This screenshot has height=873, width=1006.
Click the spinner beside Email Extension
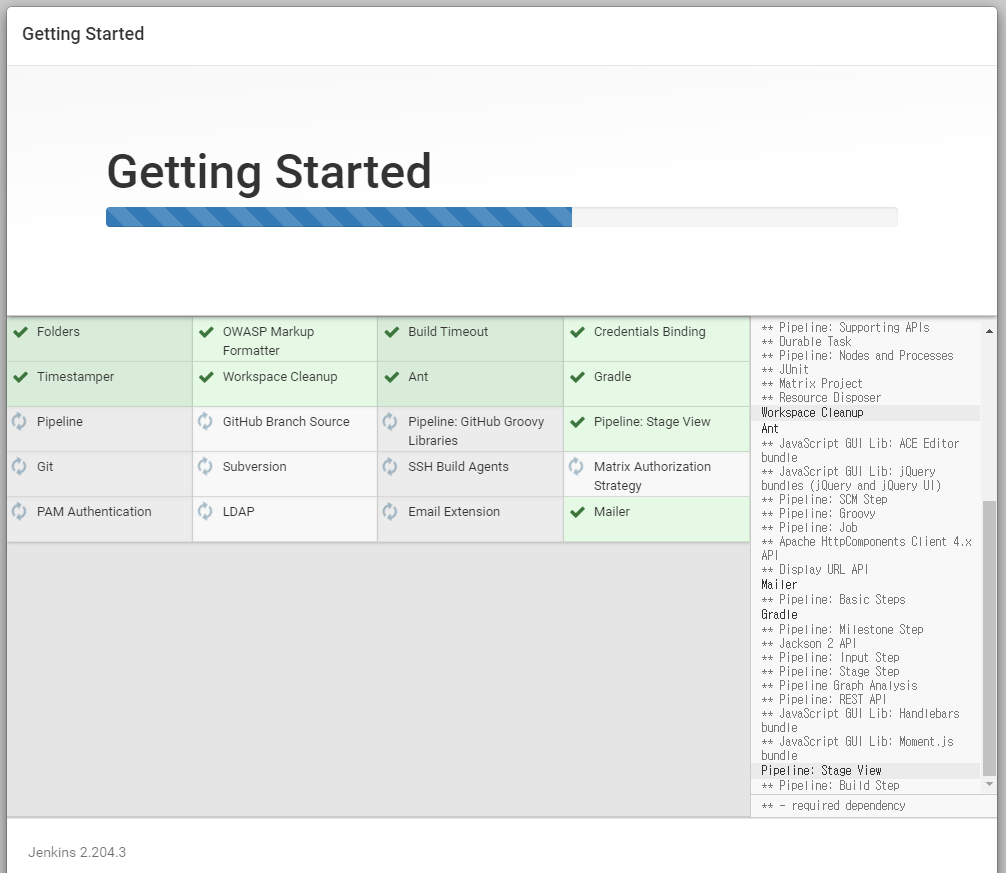pos(390,511)
